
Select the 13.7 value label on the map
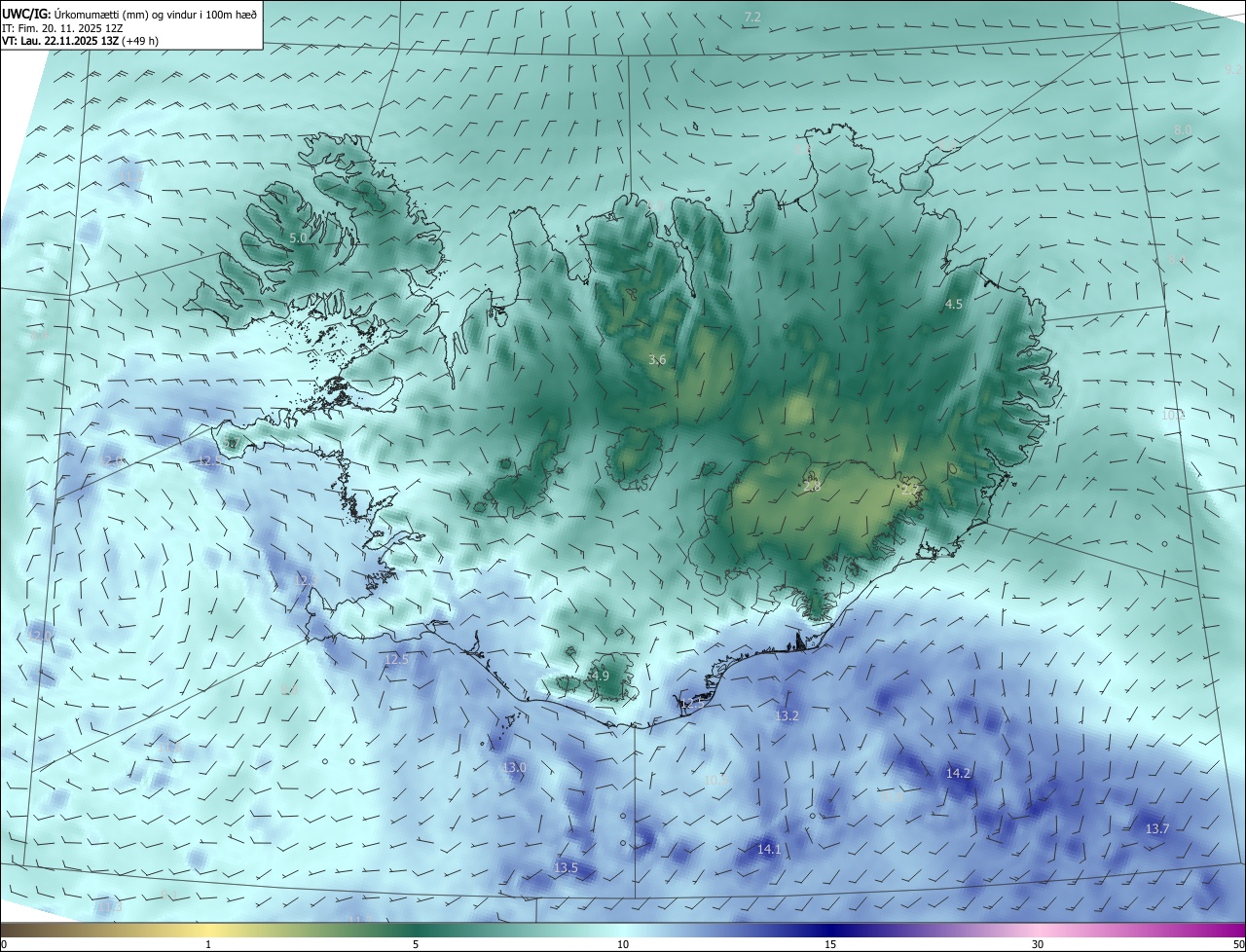click(x=1157, y=829)
